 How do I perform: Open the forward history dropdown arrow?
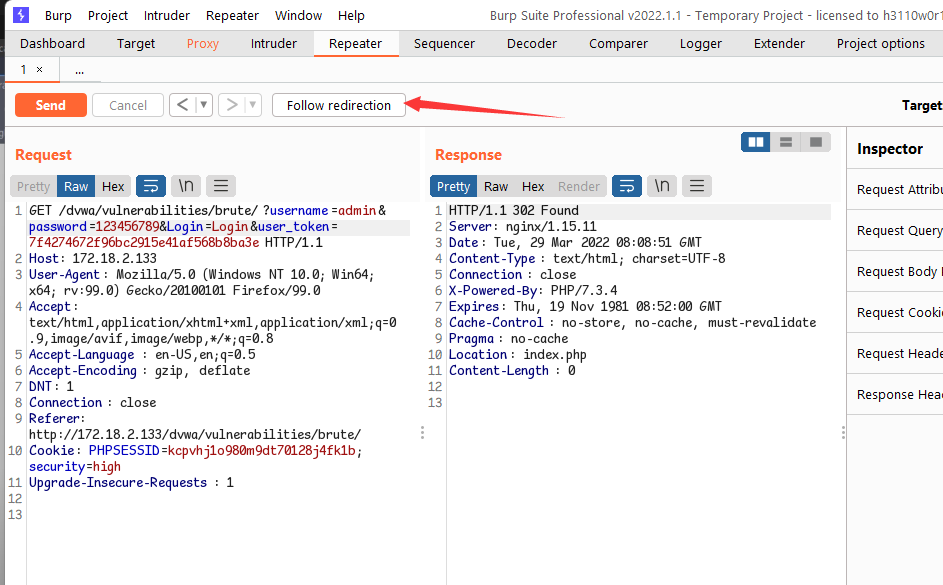pyautogui.click(x=253, y=105)
